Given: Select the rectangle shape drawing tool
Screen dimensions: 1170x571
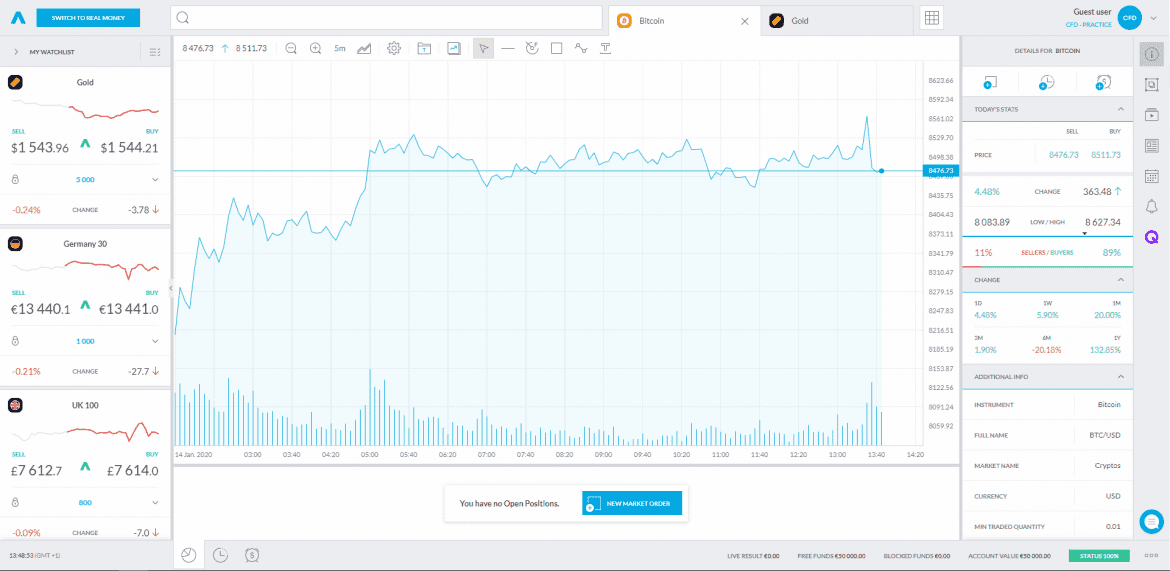Looking at the screenshot, I should [557, 48].
